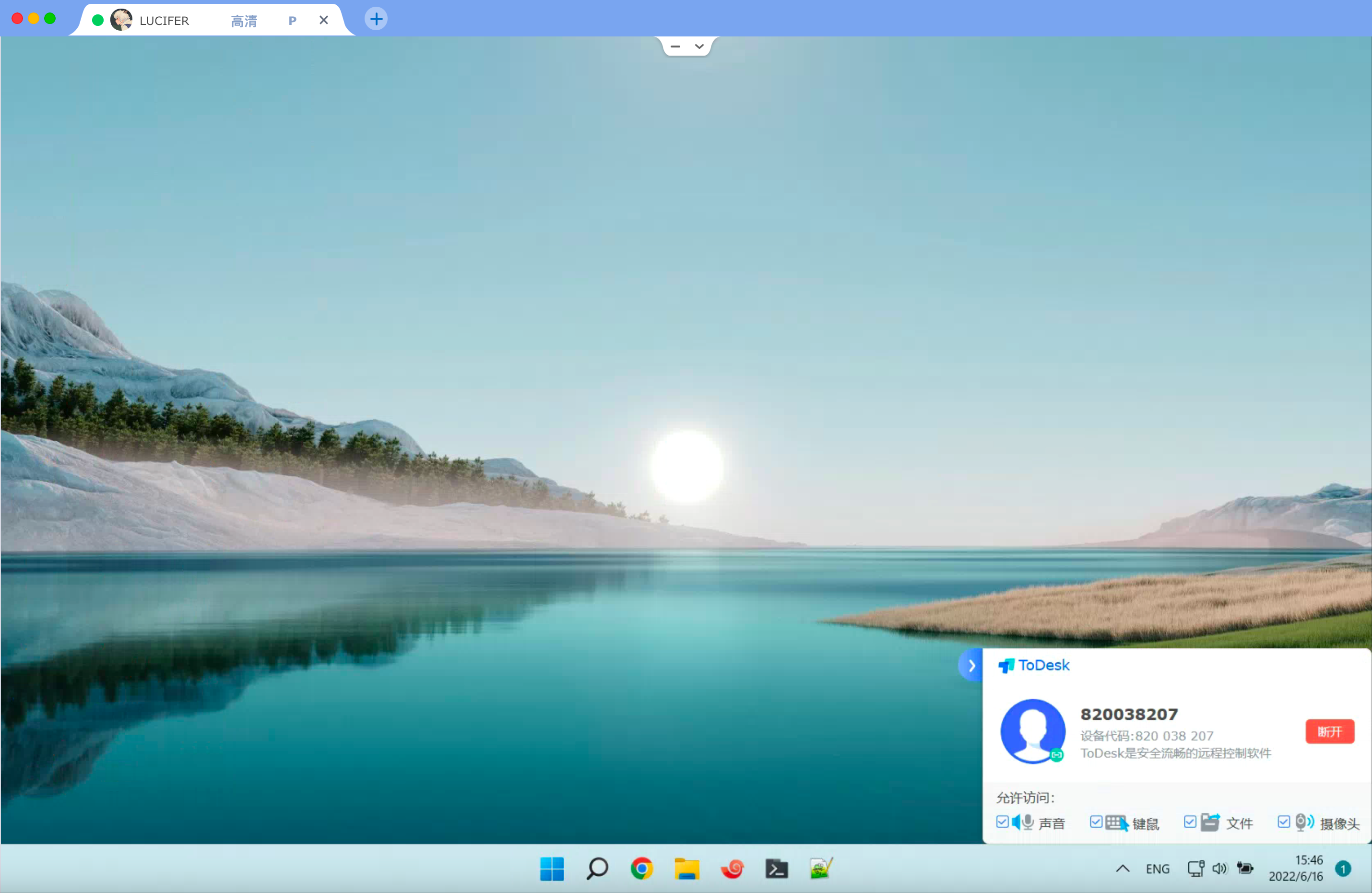Open the taskbar search magnifier
The height and width of the screenshot is (893, 1372).
pos(597,868)
